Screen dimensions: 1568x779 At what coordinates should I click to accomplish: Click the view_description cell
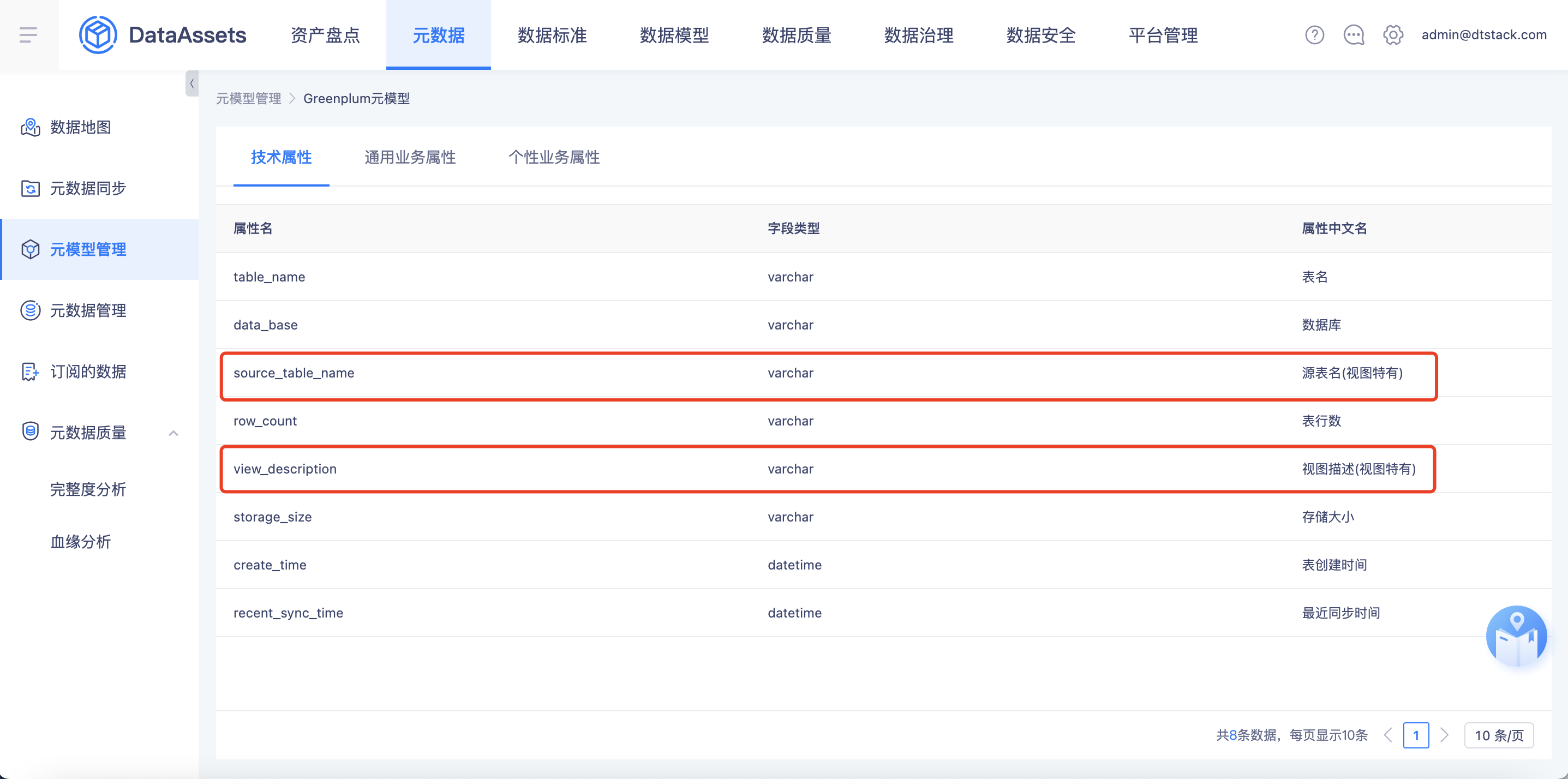coord(285,469)
